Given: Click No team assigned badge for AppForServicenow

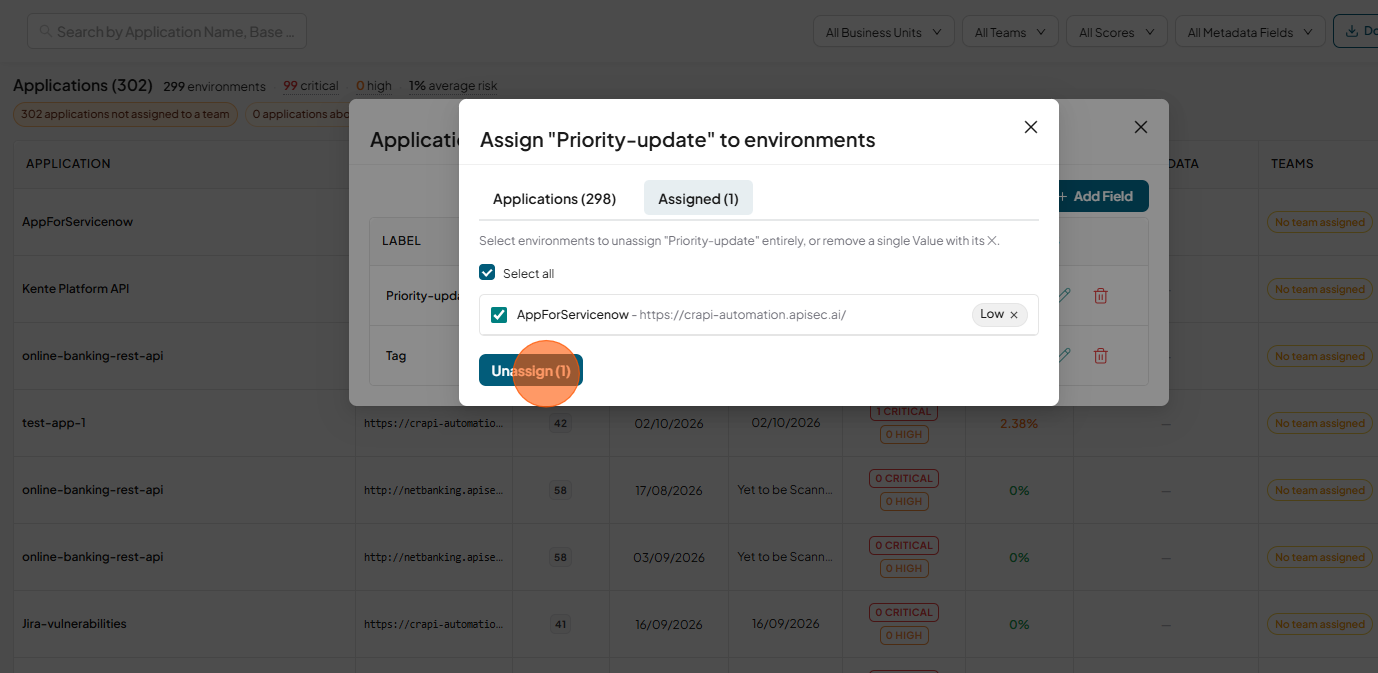Looking at the screenshot, I should click(x=1319, y=222).
